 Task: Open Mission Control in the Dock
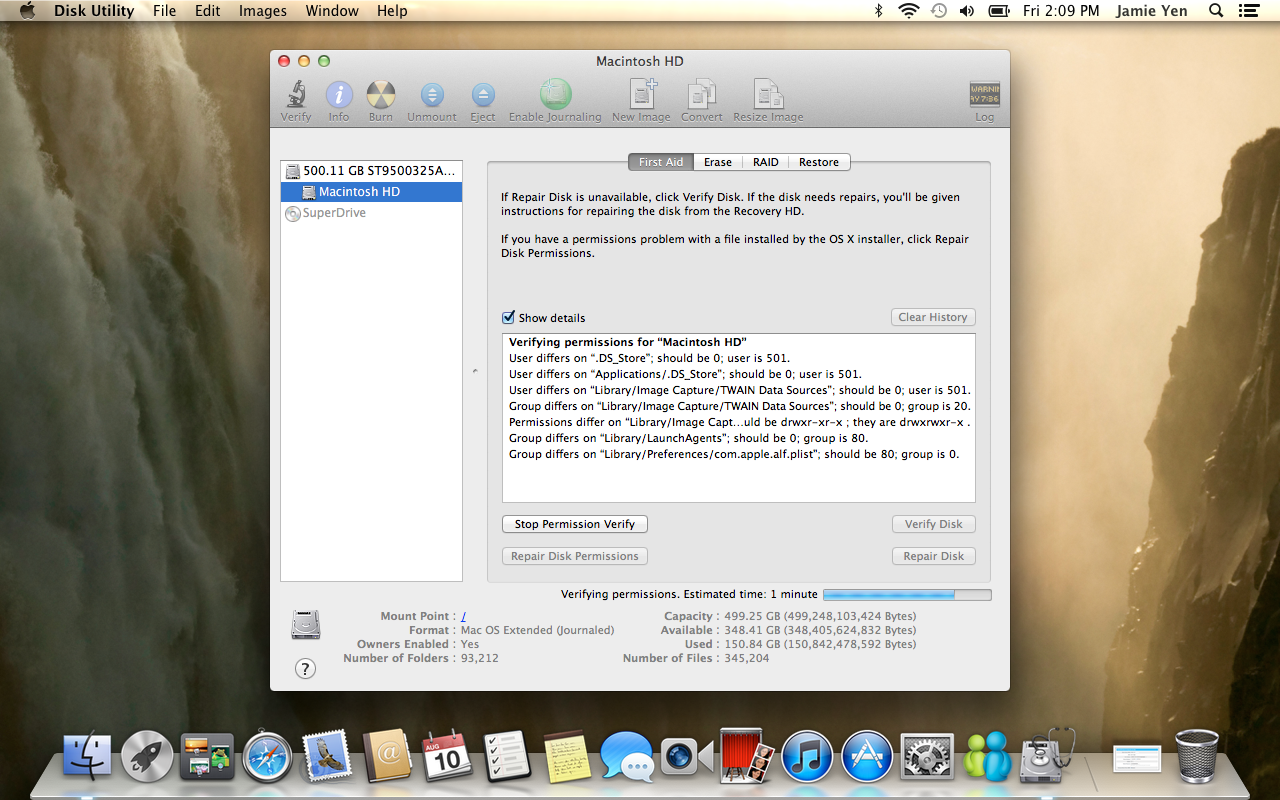point(207,756)
